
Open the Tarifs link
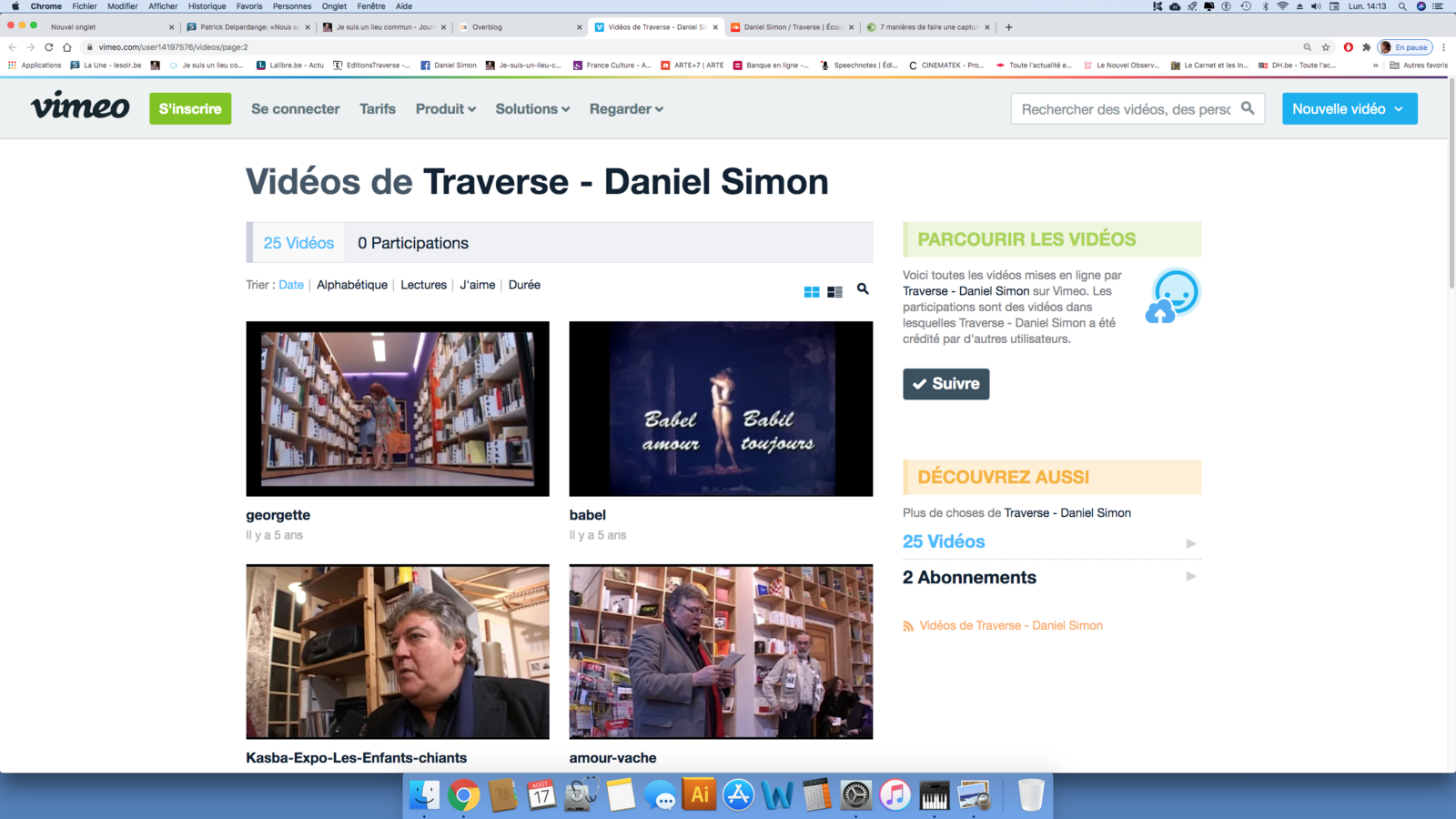(x=378, y=108)
